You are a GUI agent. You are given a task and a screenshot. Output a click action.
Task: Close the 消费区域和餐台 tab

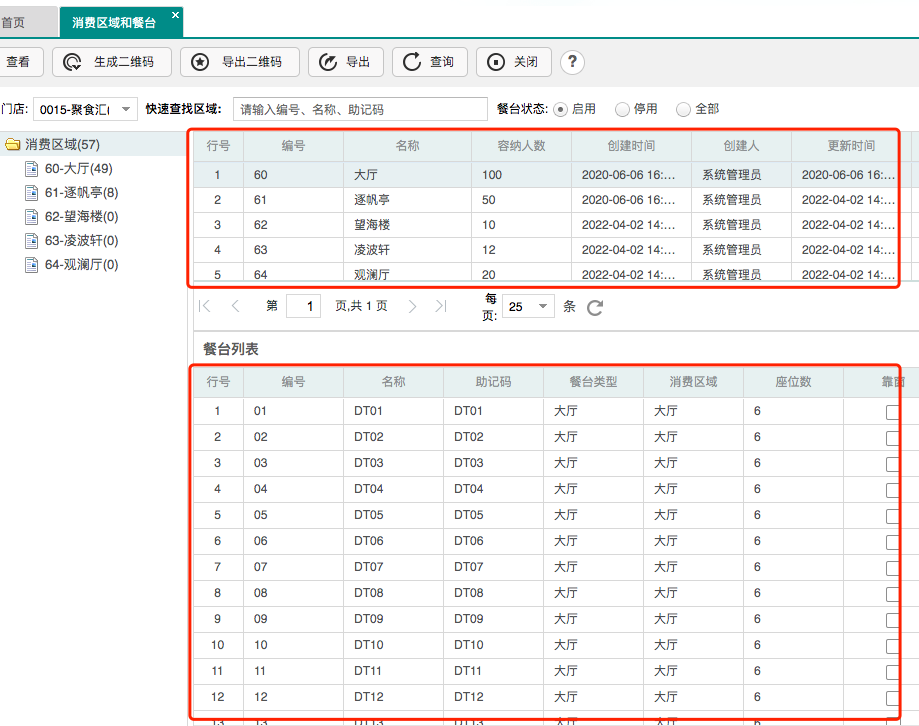point(176,15)
